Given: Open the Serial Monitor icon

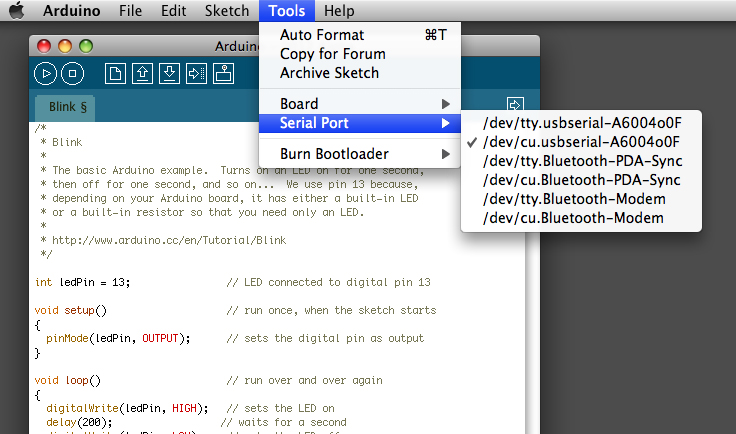Looking at the screenshot, I should pos(223,73).
